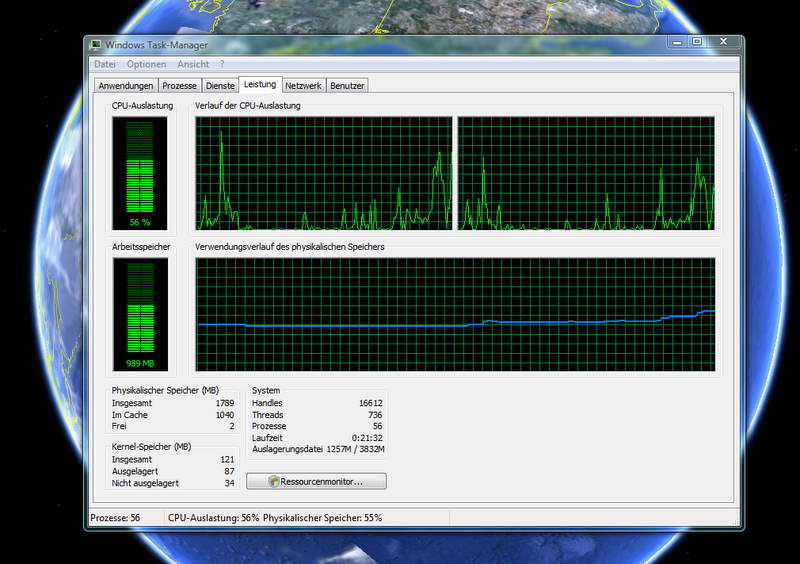Click the Nicht ausgelagert value 34

pyautogui.click(x=229, y=483)
